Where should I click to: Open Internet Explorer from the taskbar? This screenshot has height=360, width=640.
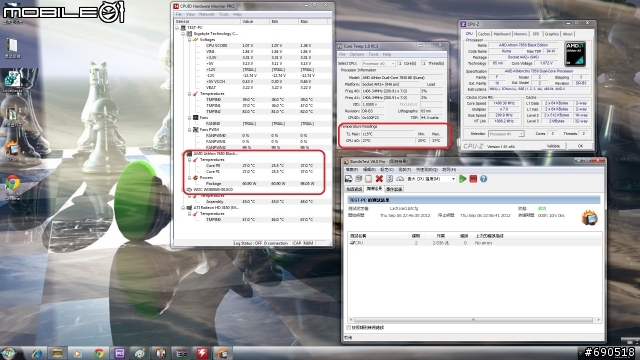(x=36, y=353)
